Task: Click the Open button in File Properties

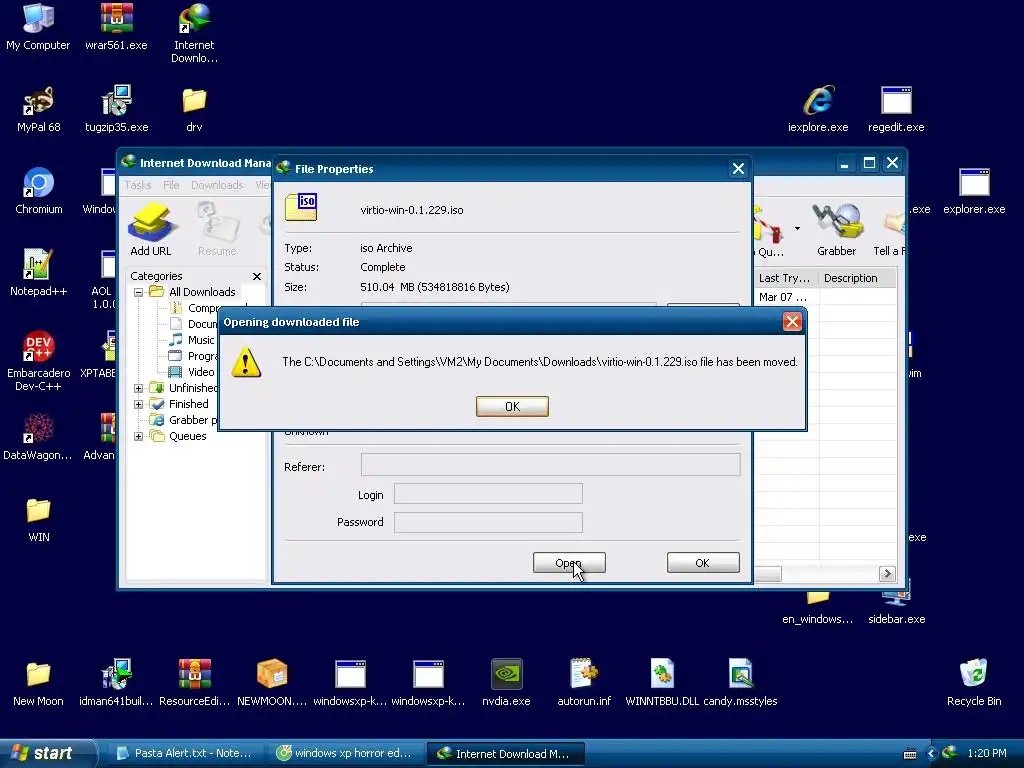Action: click(569, 562)
